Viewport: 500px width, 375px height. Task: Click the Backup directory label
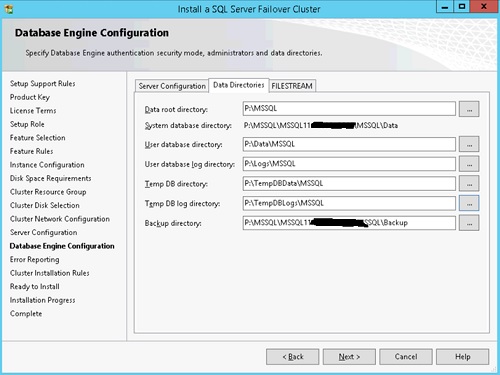[x=173, y=223]
